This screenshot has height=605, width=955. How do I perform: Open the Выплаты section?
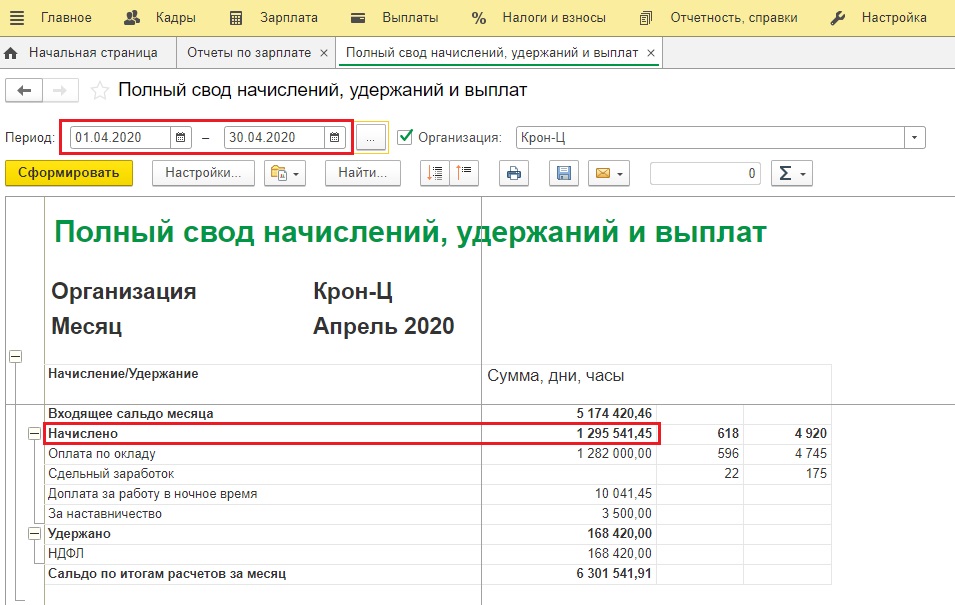click(395, 18)
